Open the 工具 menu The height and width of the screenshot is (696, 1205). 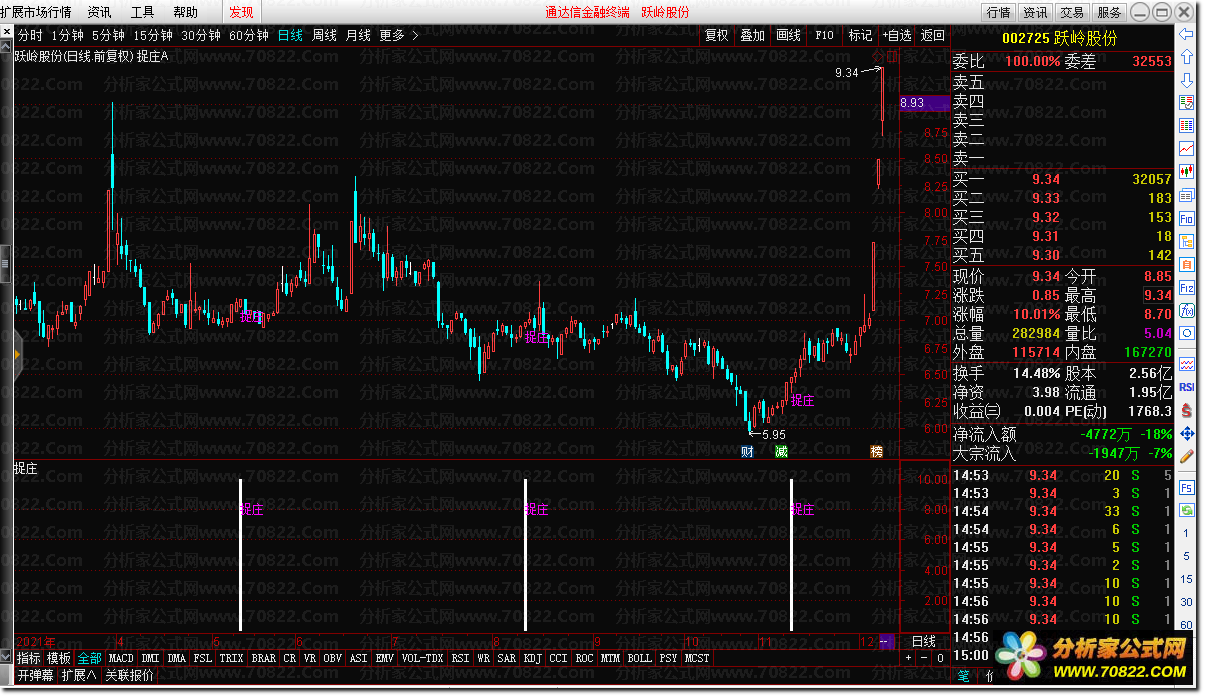142,12
